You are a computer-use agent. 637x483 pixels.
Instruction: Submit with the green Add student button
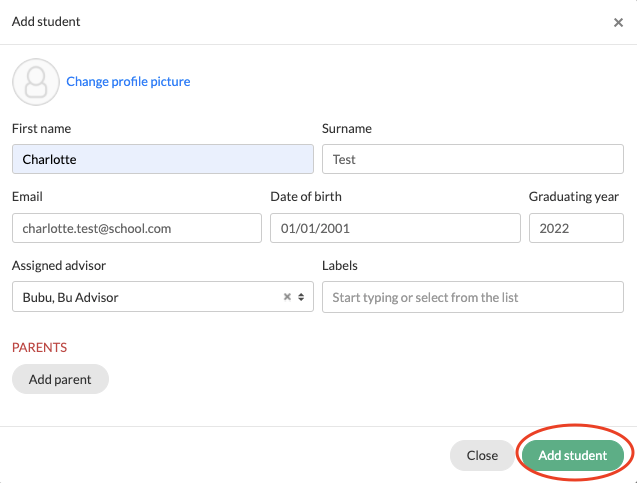(572, 455)
